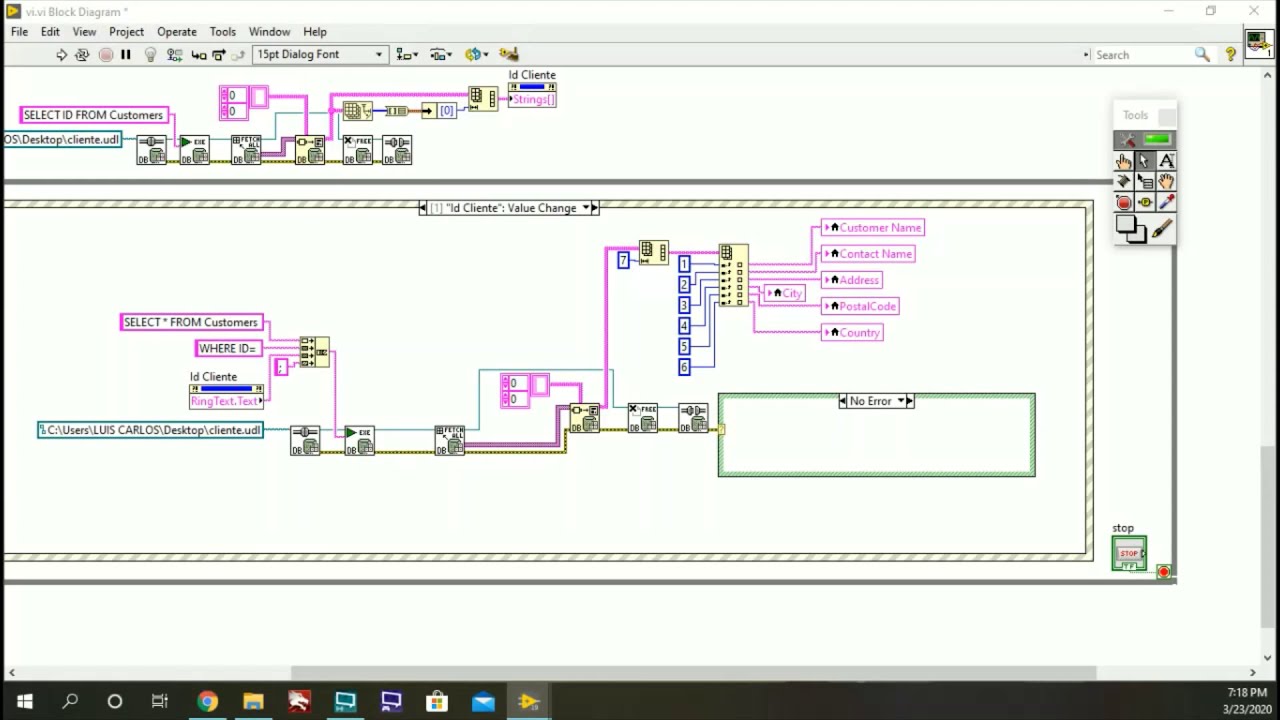Open the Edit menu
The height and width of the screenshot is (720, 1280).
[50, 32]
